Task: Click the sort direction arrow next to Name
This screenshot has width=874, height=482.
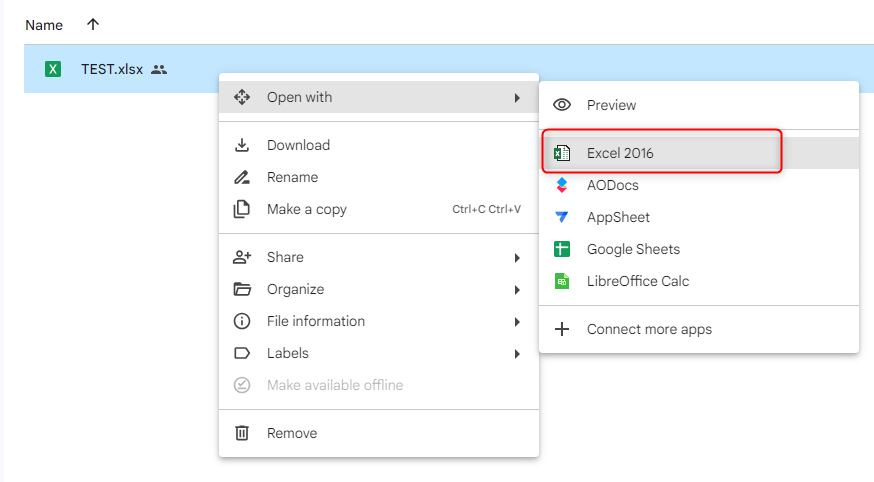Action: [93, 24]
